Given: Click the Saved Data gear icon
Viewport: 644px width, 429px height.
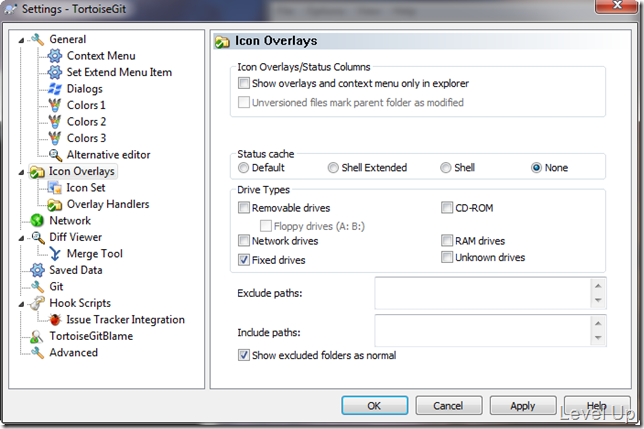Looking at the screenshot, I should pos(37,270).
